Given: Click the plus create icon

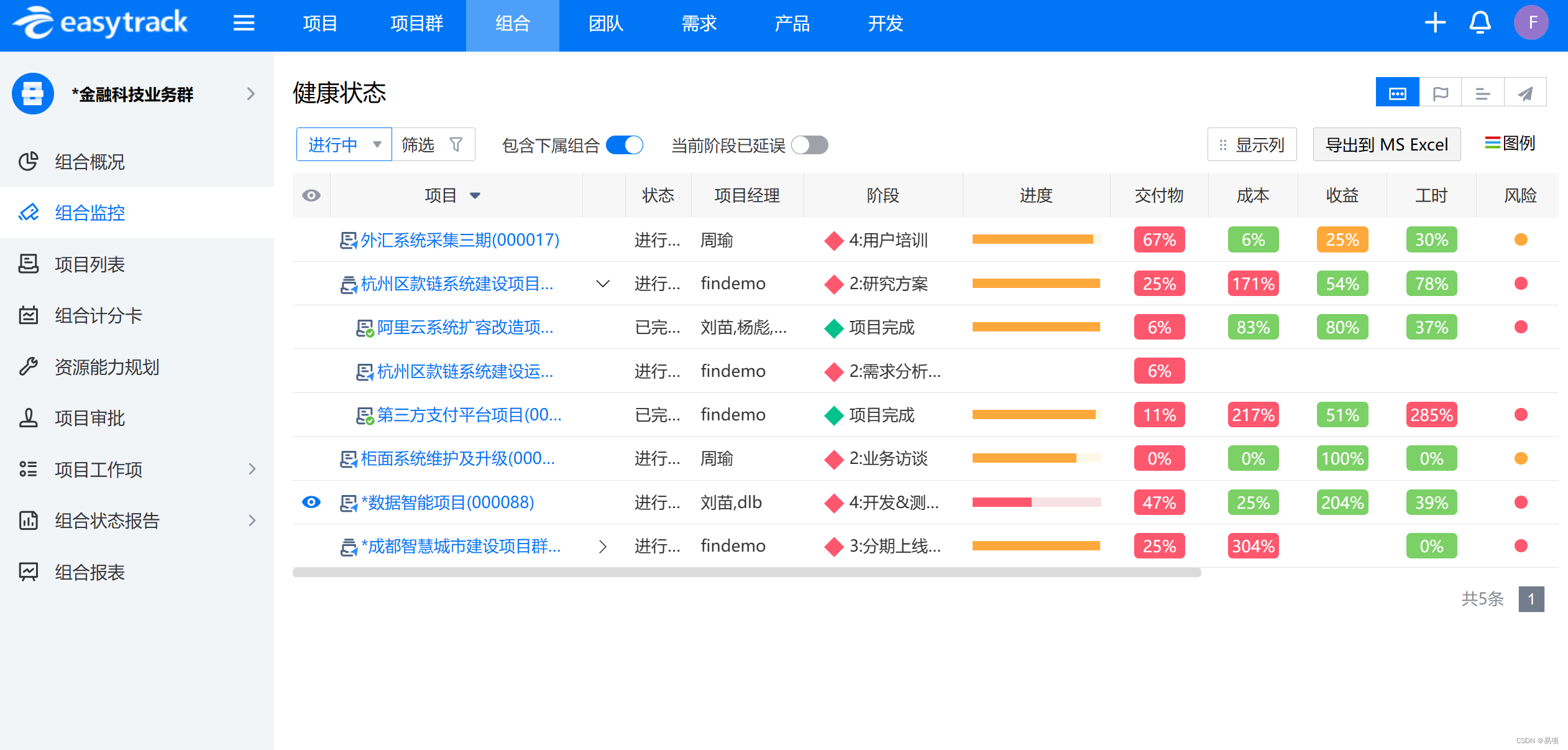Looking at the screenshot, I should click(x=1435, y=23).
